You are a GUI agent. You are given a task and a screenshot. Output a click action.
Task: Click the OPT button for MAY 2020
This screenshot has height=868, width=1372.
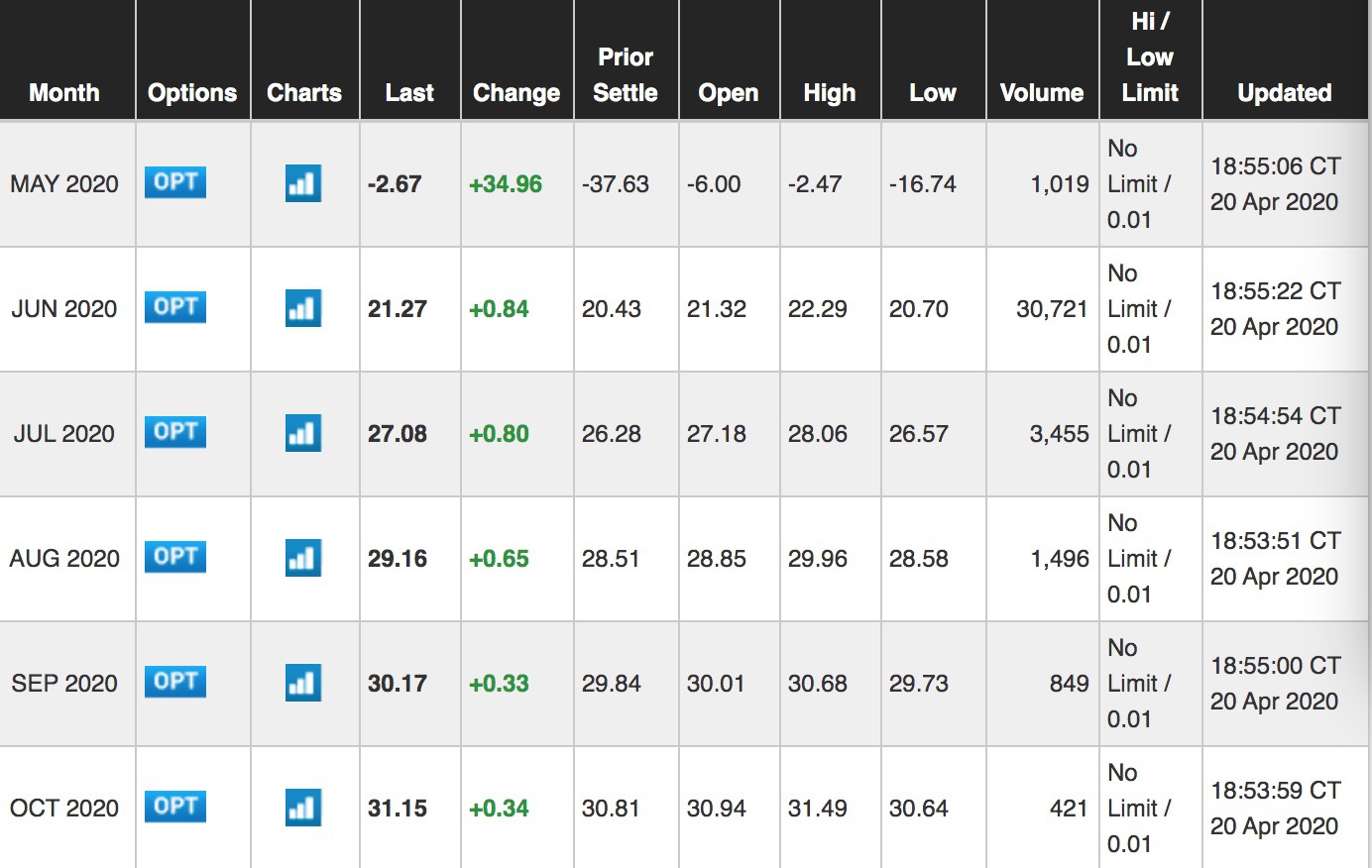point(175,182)
